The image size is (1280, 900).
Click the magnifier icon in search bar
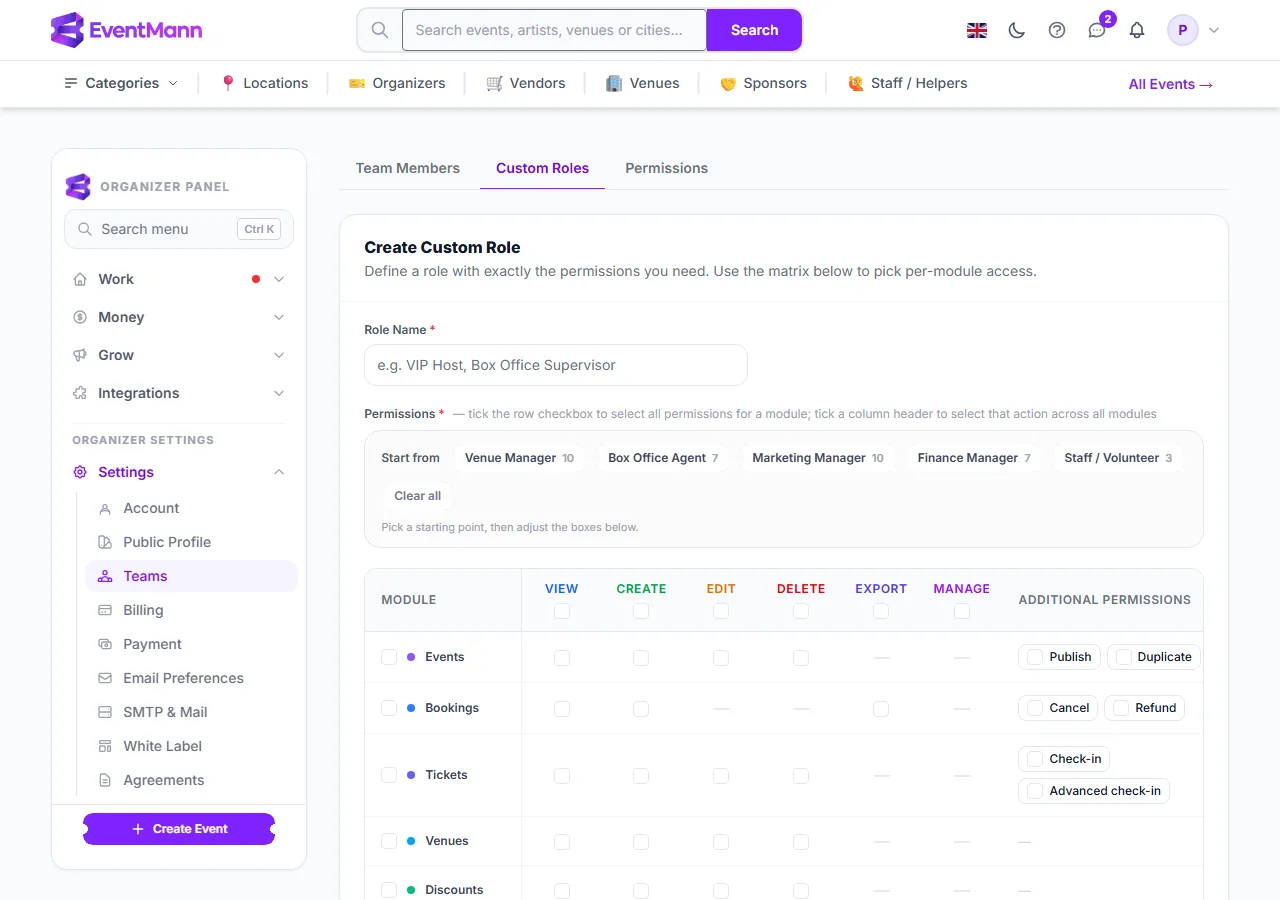click(380, 30)
